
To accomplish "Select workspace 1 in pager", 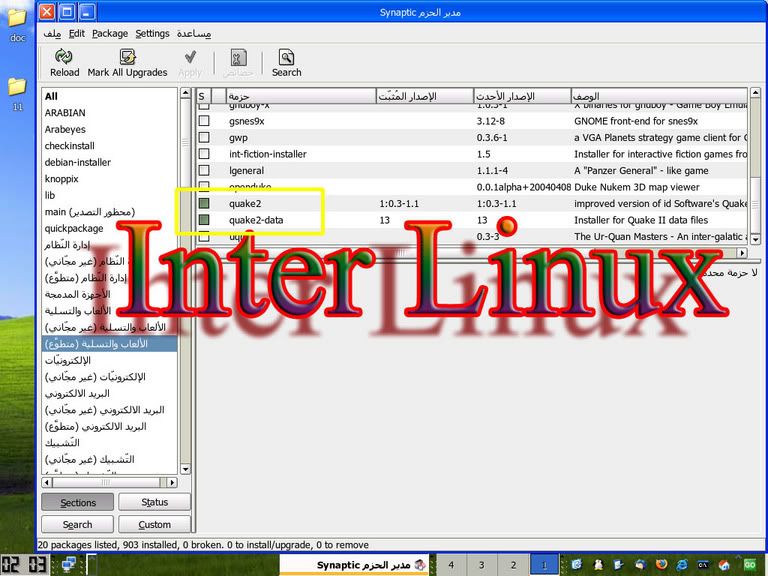I will [x=544, y=565].
